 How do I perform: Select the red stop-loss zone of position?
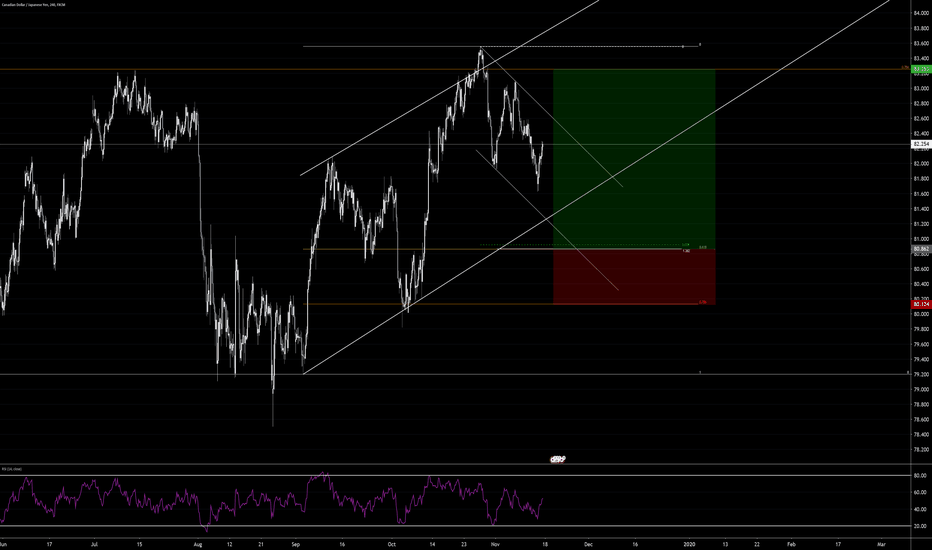(x=634, y=277)
